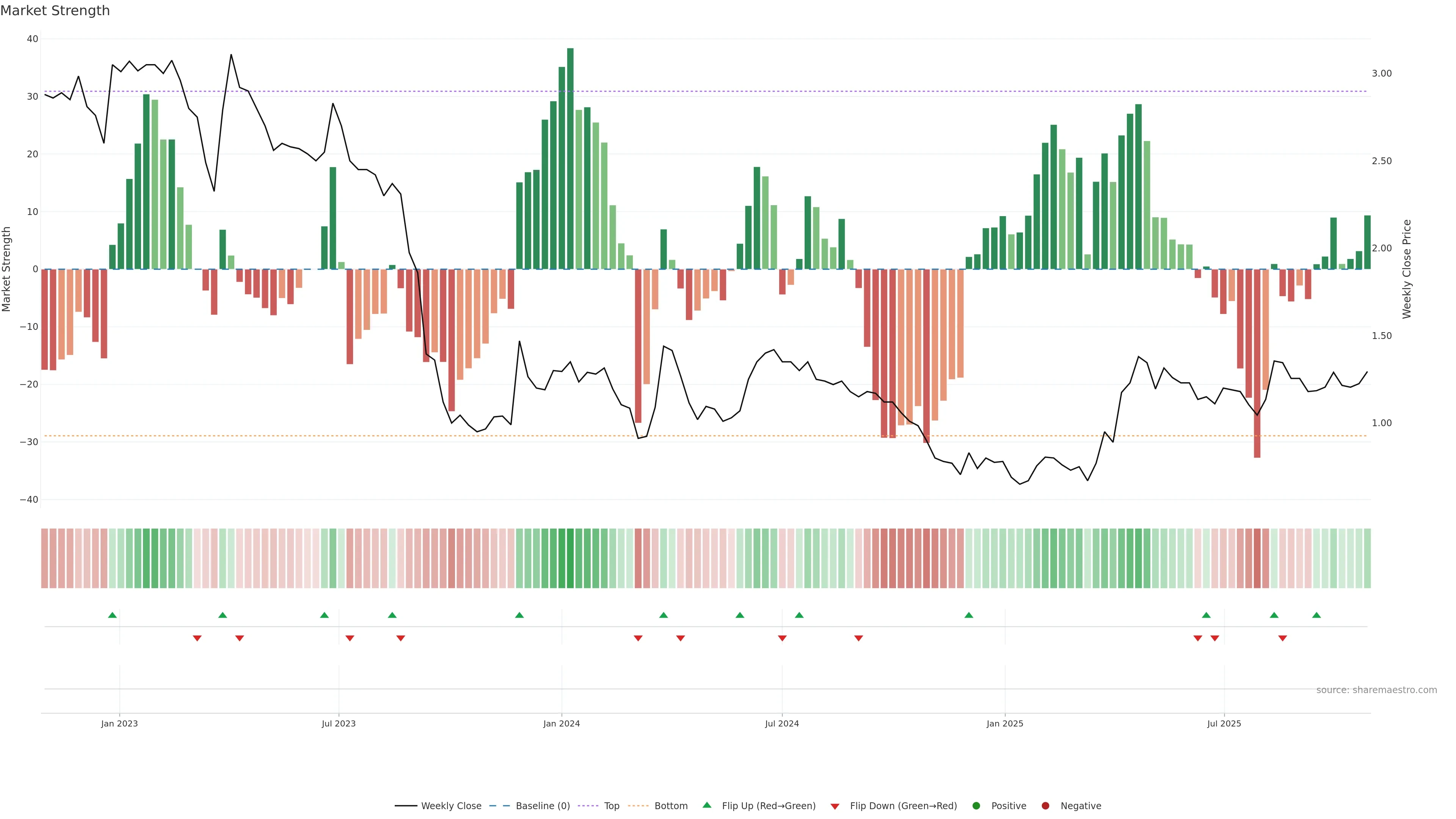Click the Jan 2023 x-axis label
This screenshot has height=819, width=1456.
[x=119, y=723]
